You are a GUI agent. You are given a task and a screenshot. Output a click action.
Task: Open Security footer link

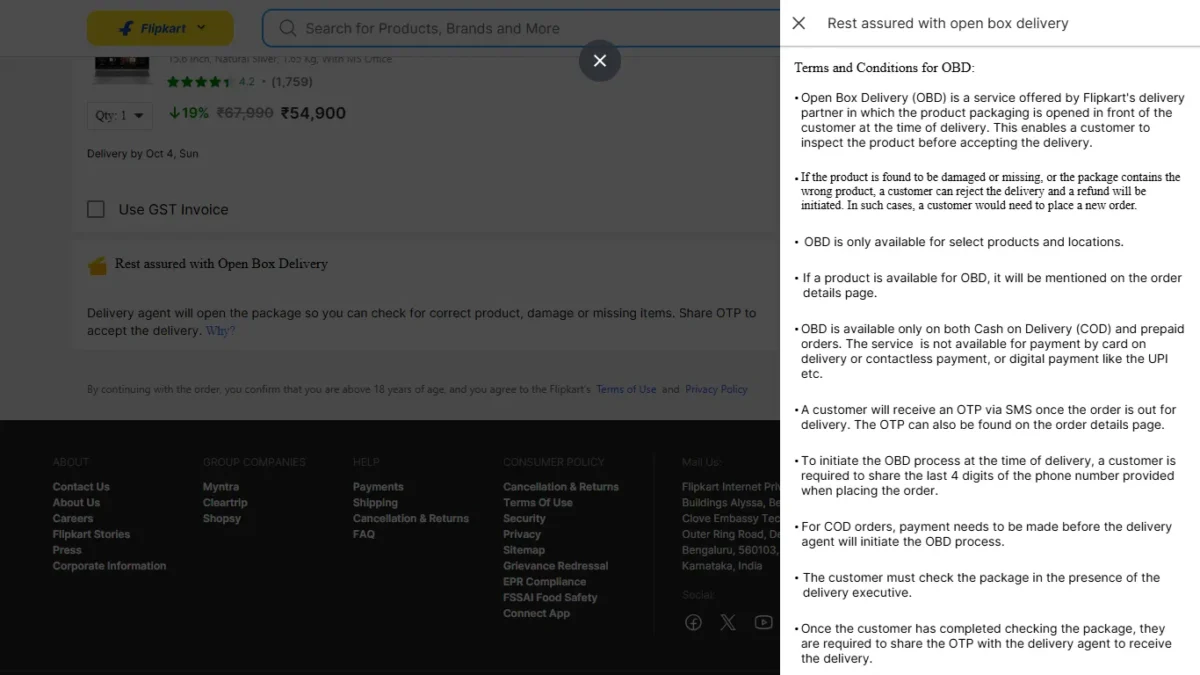(524, 518)
